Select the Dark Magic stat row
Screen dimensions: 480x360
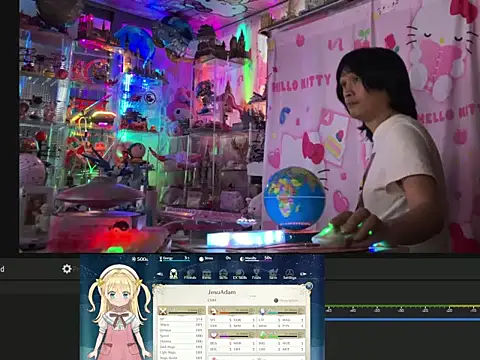point(181,347)
